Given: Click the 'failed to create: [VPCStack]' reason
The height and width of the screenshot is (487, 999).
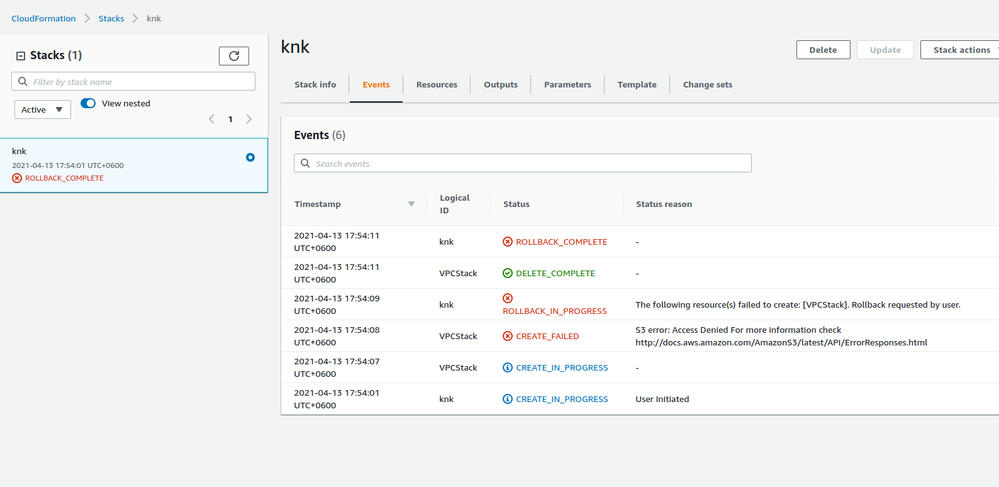Looking at the screenshot, I should point(798,305).
